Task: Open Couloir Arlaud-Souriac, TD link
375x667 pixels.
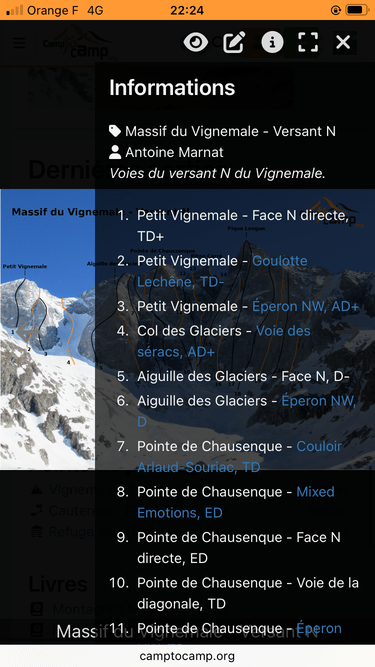Action: point(240,457)
